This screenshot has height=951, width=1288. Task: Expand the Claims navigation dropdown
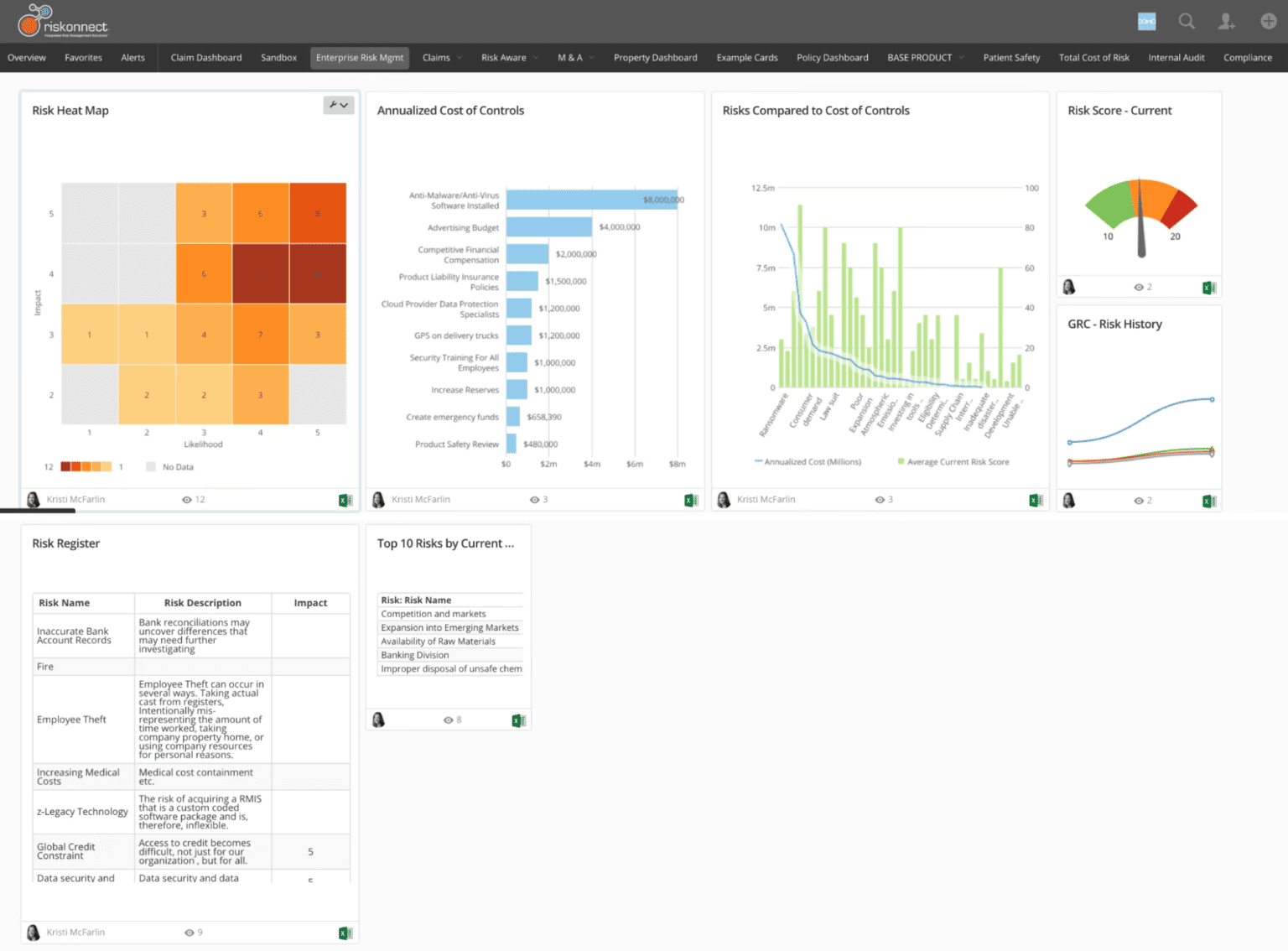440,57
